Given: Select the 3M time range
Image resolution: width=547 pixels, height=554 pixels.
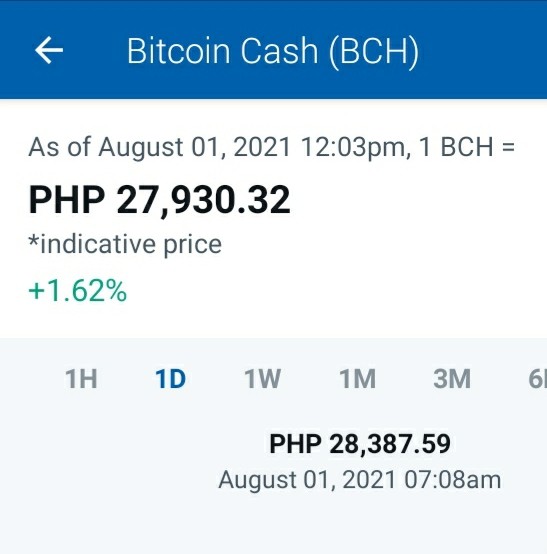Looking at the screenshot, I should [452, 379].
